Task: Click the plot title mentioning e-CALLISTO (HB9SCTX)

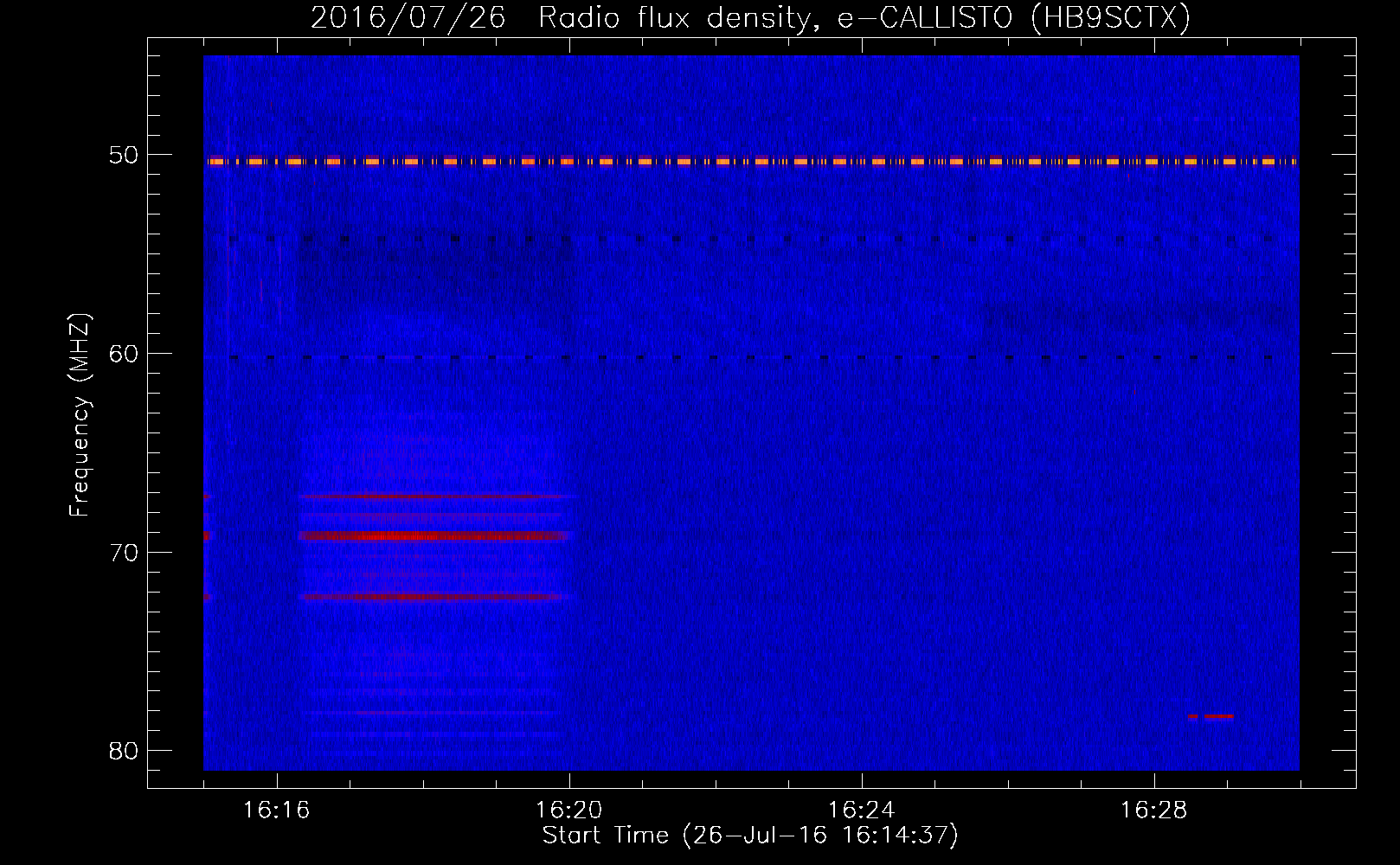Action: tap(750, 17)
